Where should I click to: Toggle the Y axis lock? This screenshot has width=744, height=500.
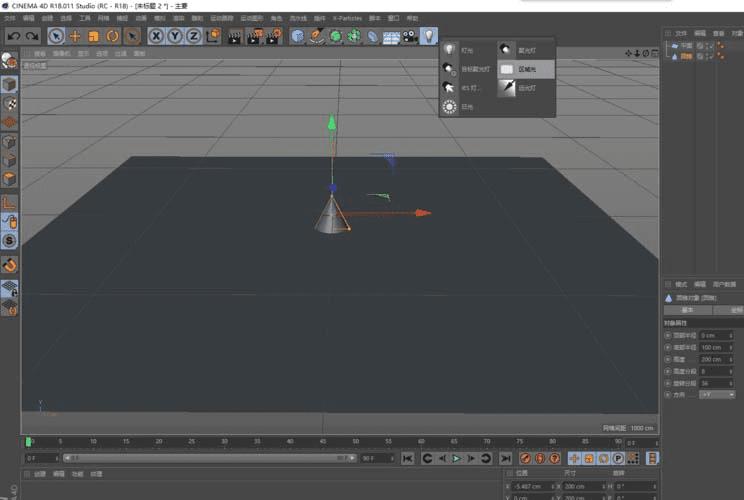175,36
